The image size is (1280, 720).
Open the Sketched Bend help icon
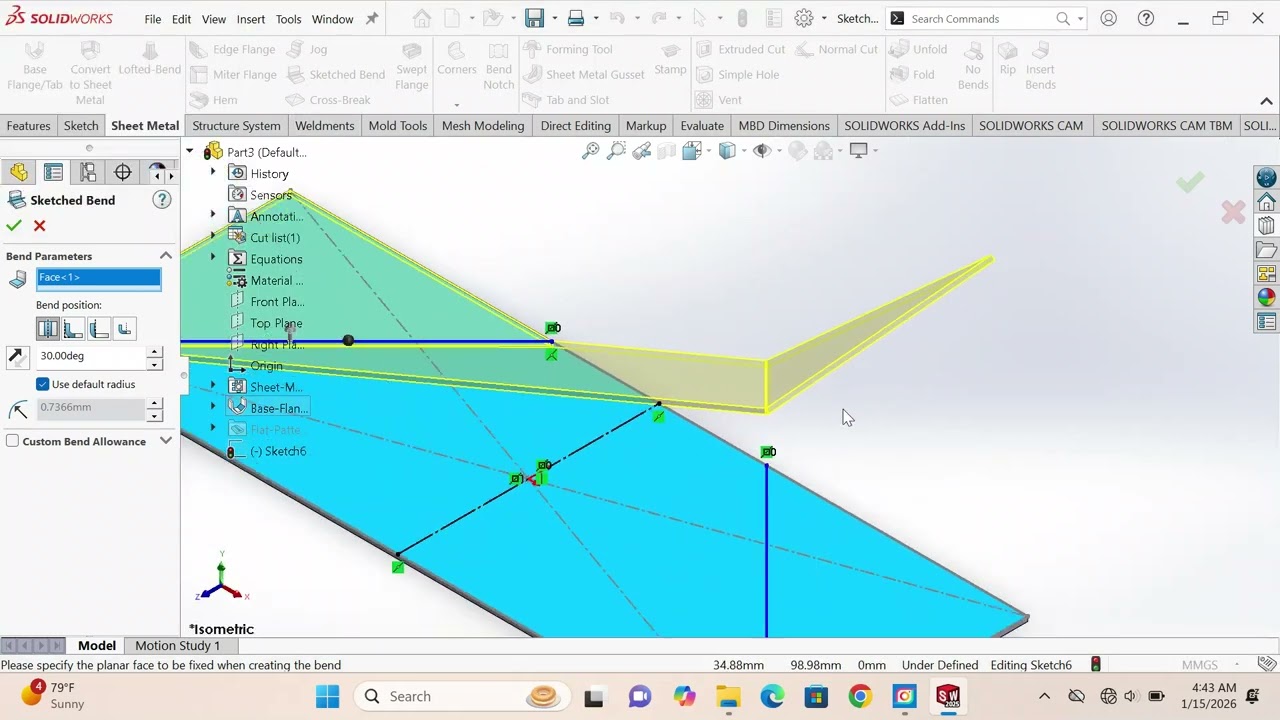161,200
